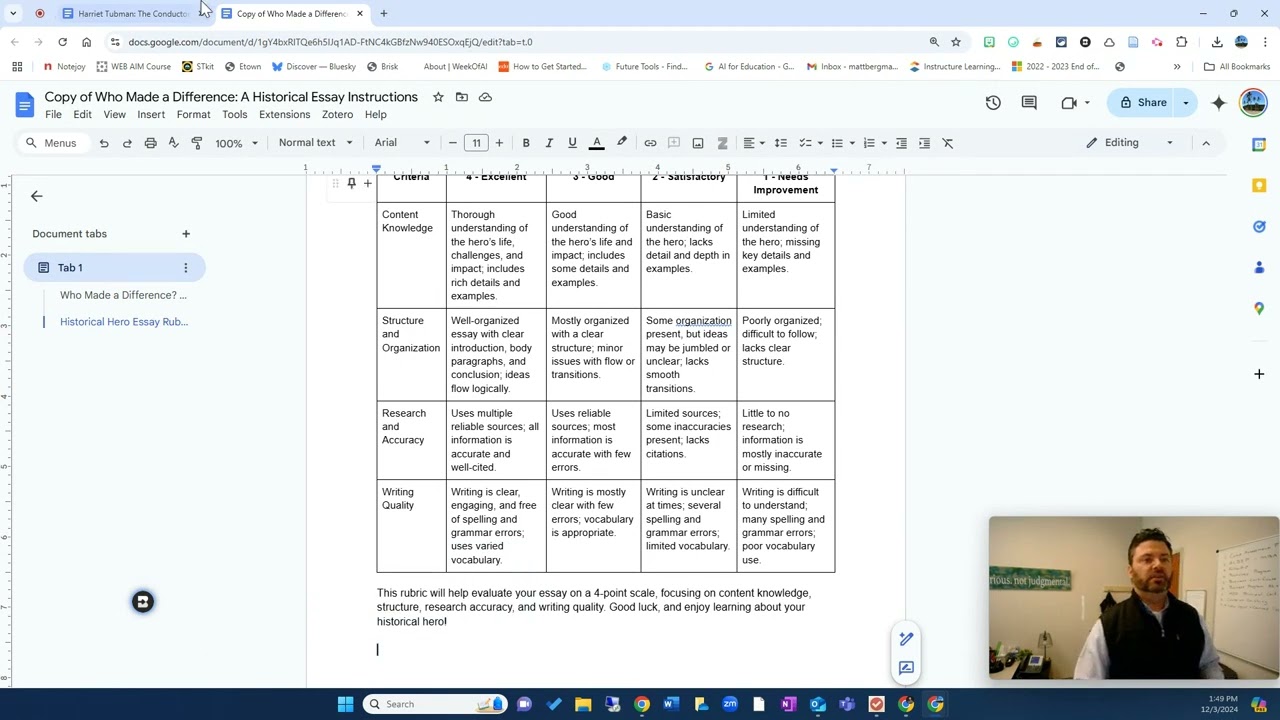Toggle bulleted list formatting
The width and height of the screenshot is (1280, 720).
pyautogui.click(x=837, y=143)
